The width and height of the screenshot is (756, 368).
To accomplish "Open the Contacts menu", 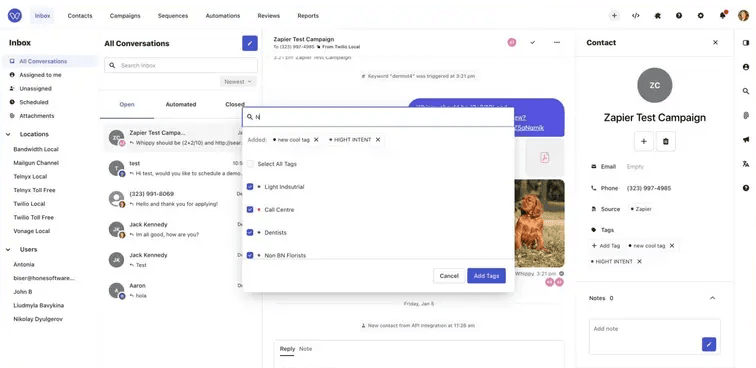I will click(x=80, y=15).
